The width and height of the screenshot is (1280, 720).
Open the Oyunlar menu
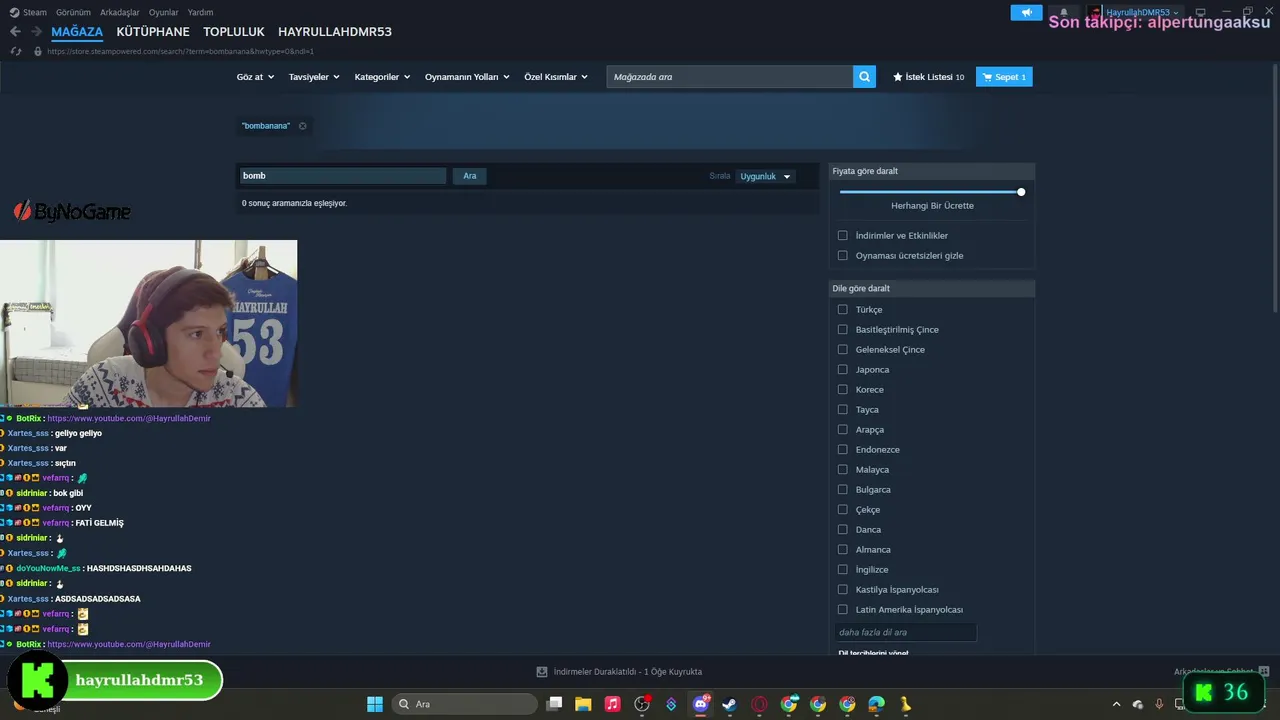tap(164, 12)
